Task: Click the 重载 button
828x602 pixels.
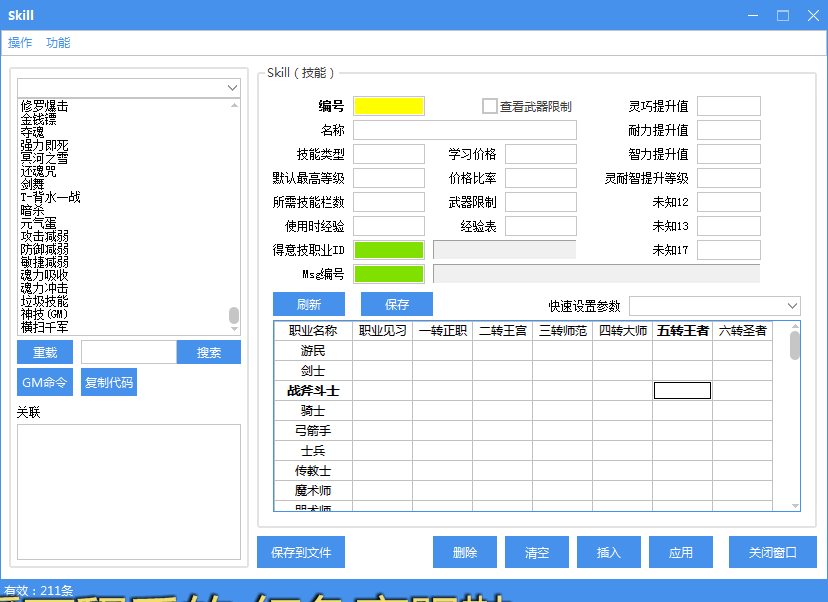Action: click(x=45, y=352)
